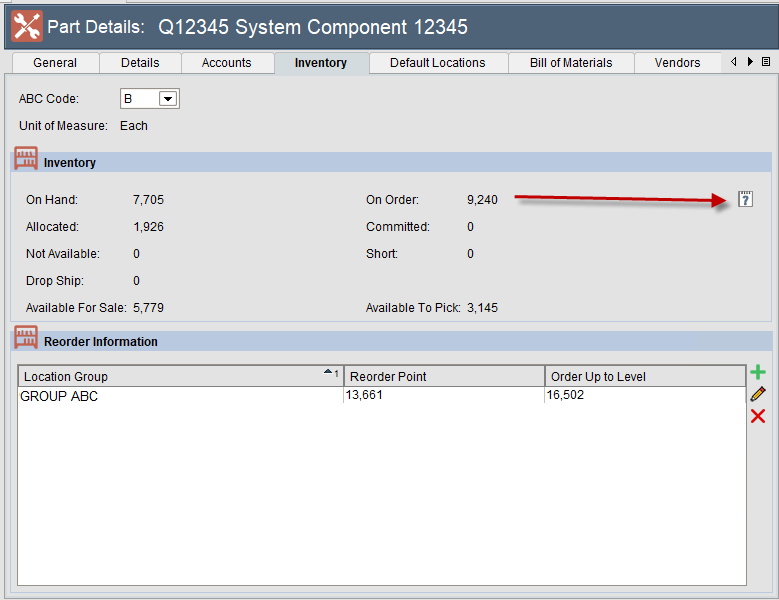
Task: Open the inventory details icon beside On Order
Action: (744, 199)
